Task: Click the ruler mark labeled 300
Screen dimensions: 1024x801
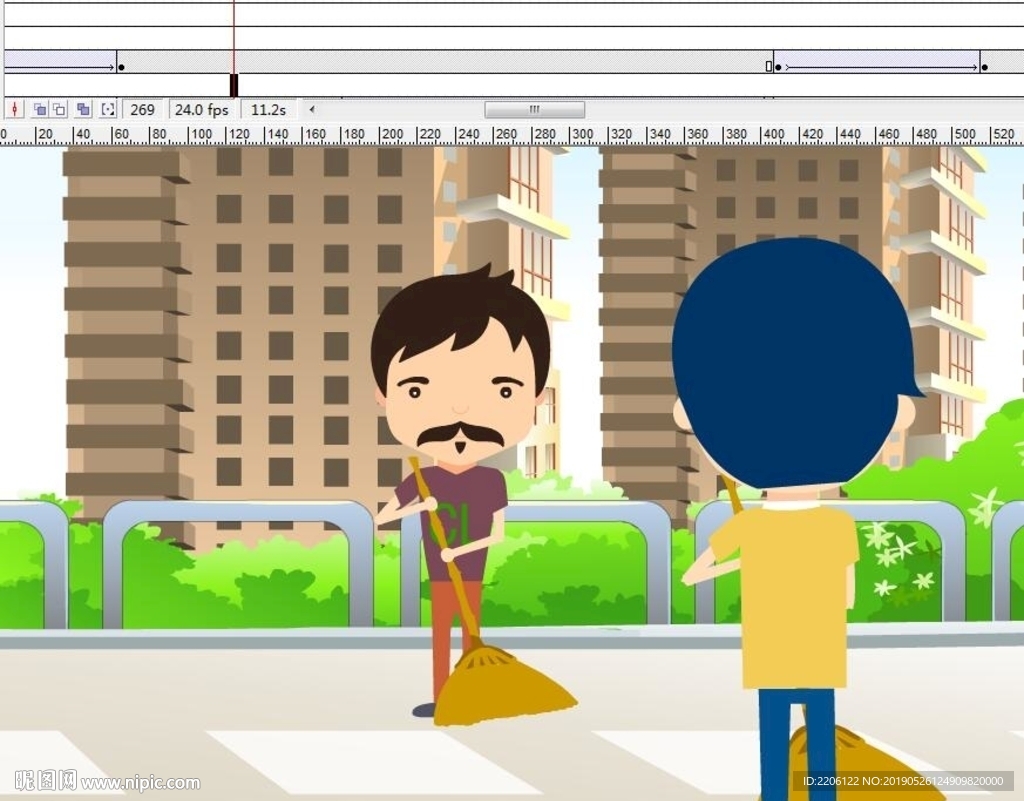Action: tap(581, 134)
